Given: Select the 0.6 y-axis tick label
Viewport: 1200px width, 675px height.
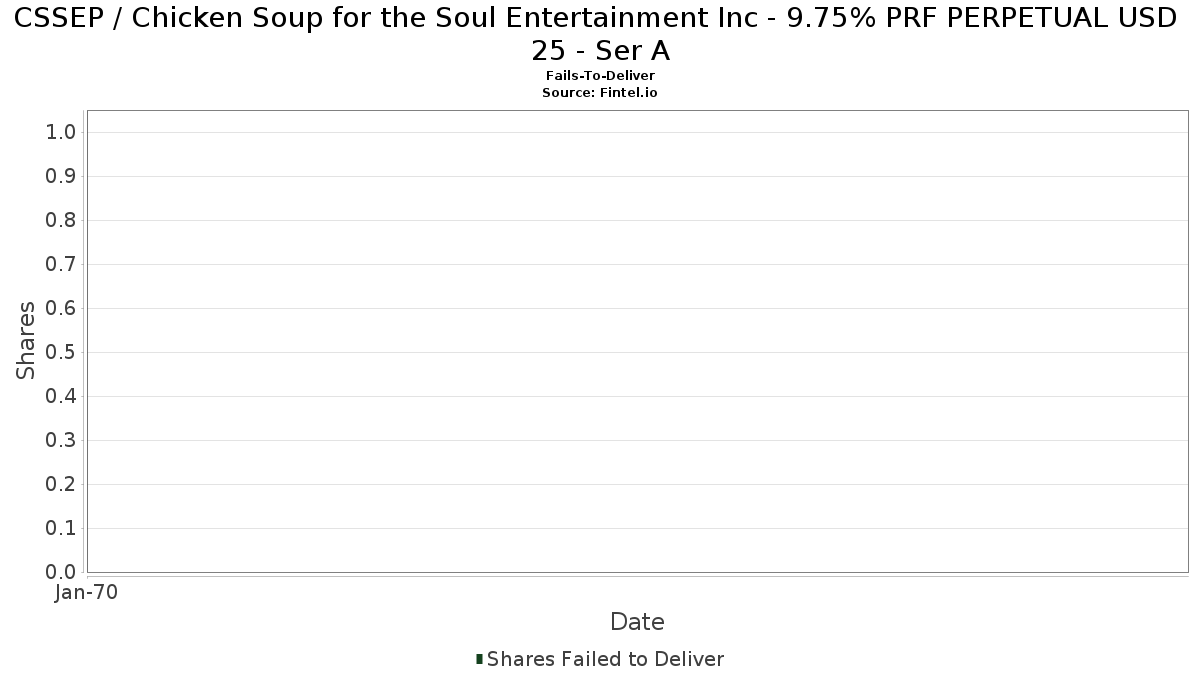Looking at the screenshot, I should (61, 309).
